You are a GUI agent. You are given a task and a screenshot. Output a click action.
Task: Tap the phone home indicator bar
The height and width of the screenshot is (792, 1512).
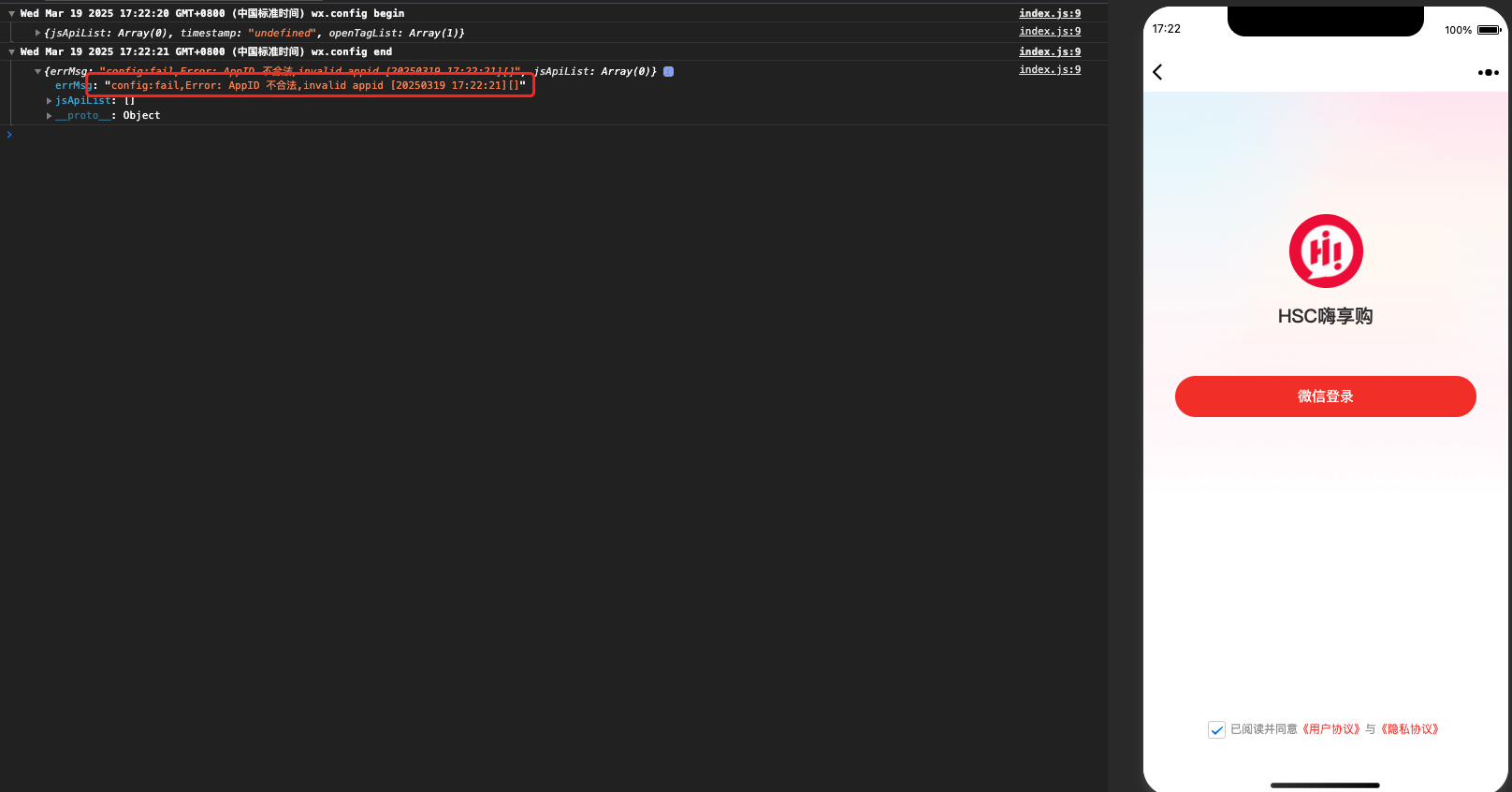pos(1325,785)
